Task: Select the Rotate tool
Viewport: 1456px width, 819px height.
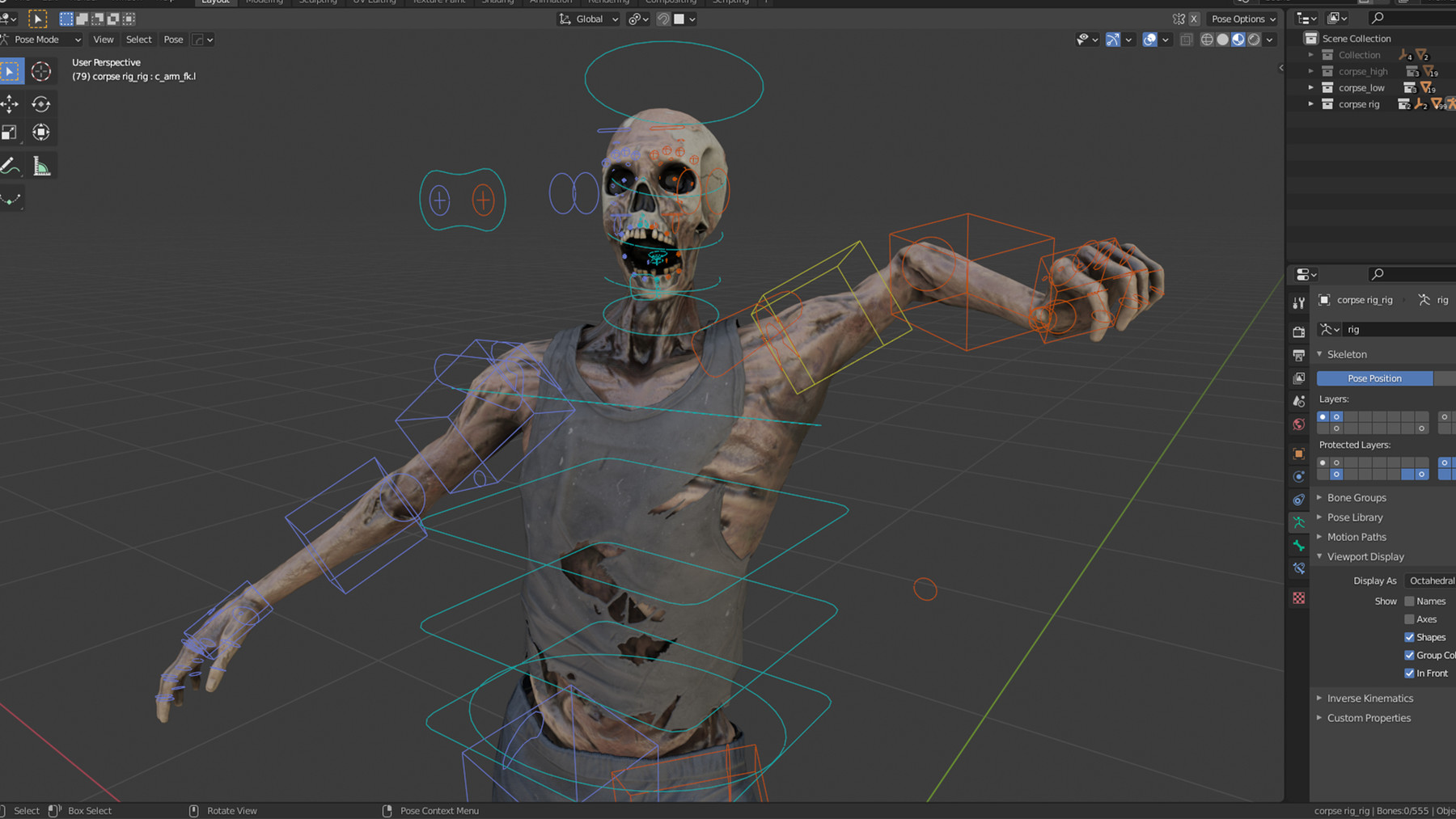Action: click(40, 103)
